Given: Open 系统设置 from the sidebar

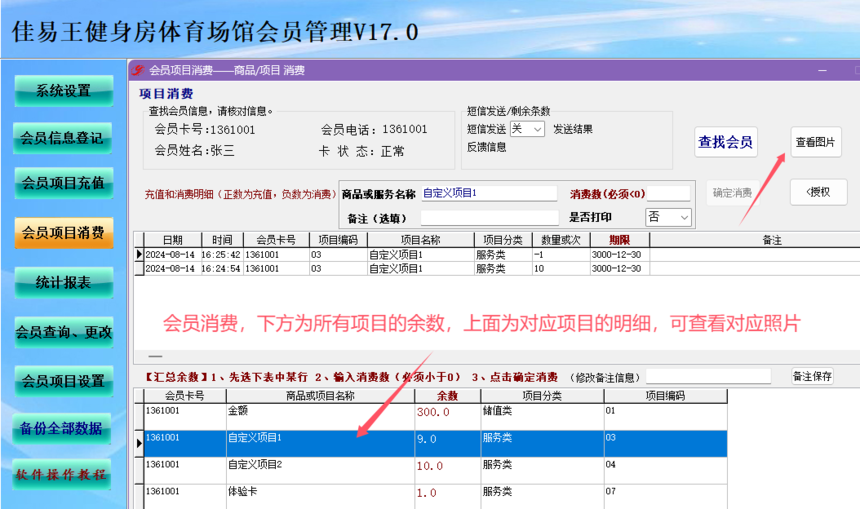Looking at the screenshot, I should pos(64,91).
